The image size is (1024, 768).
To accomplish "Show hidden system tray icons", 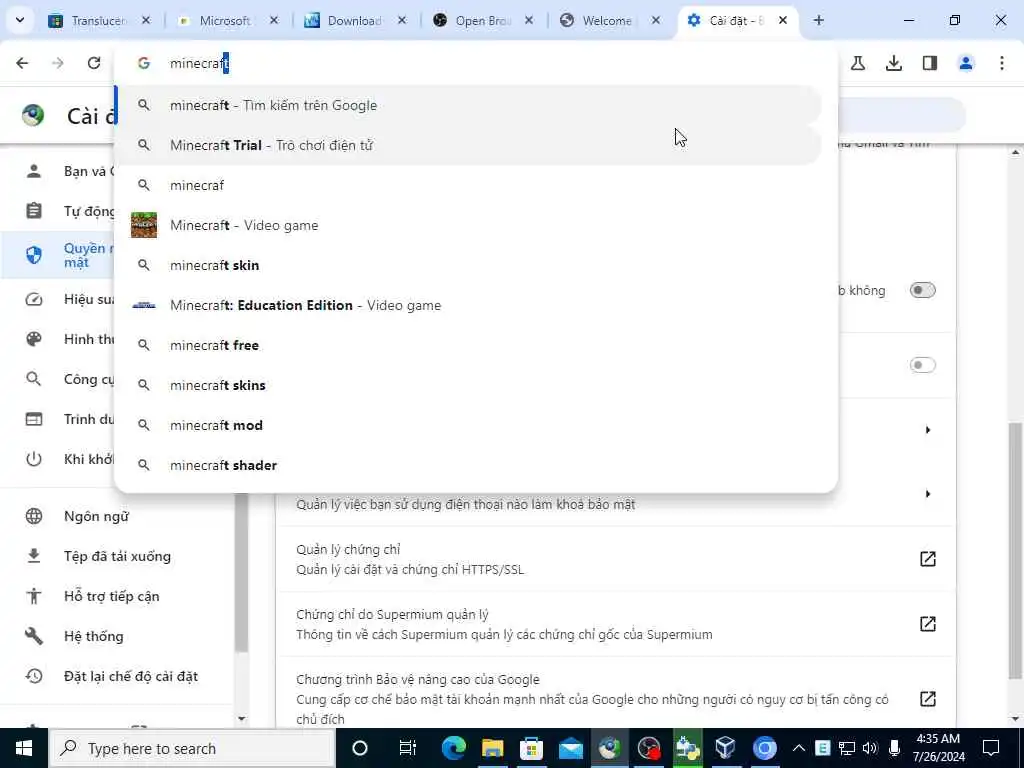I will point(799,748).
